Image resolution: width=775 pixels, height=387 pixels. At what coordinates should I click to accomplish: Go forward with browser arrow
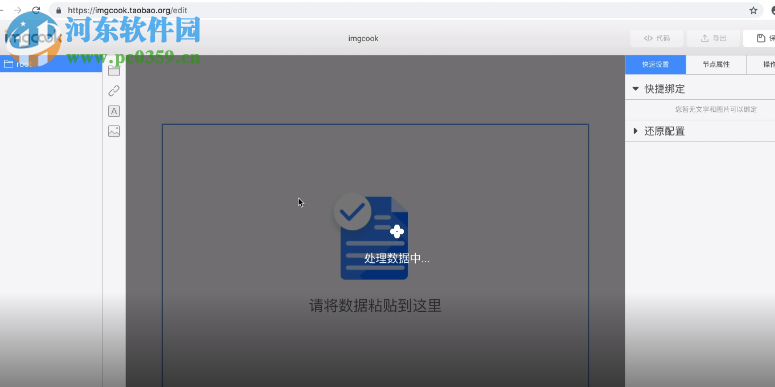click(17, 10)
